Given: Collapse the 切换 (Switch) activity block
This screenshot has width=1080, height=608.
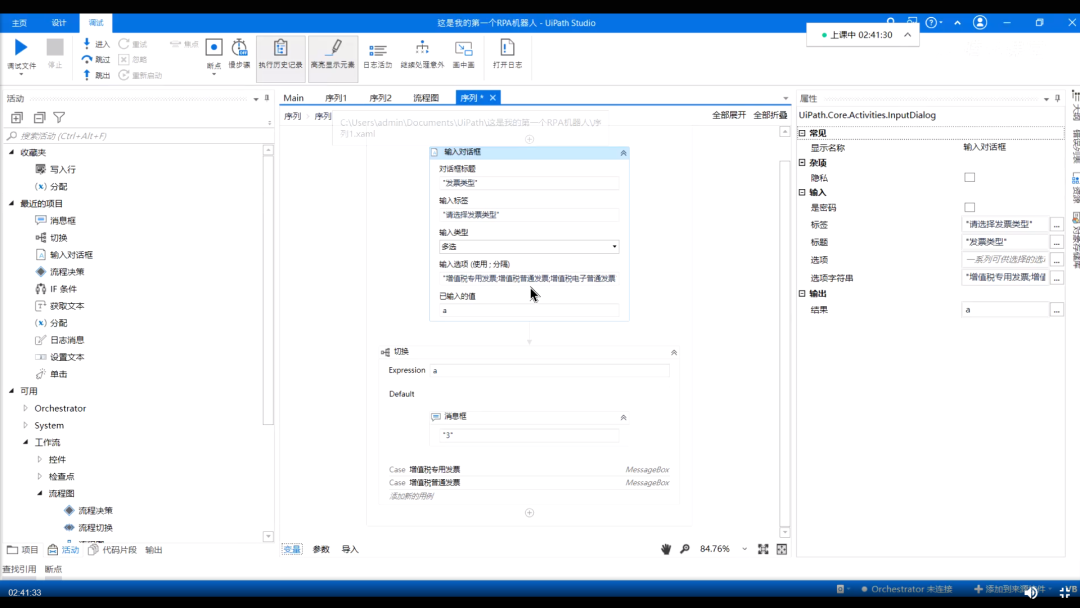Looking at the screenshot, I should [674, 352].
